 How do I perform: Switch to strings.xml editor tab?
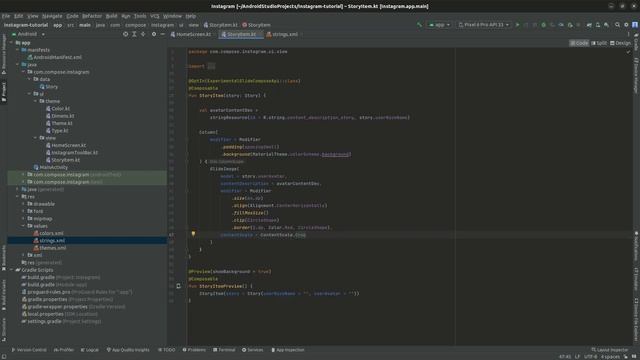point(282,34)
